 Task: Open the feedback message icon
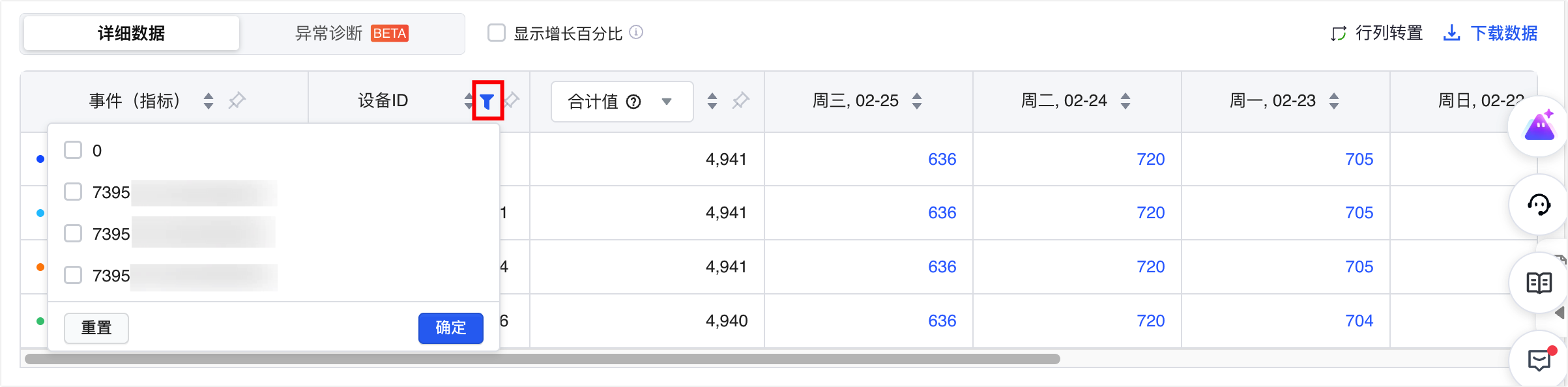1539,360
